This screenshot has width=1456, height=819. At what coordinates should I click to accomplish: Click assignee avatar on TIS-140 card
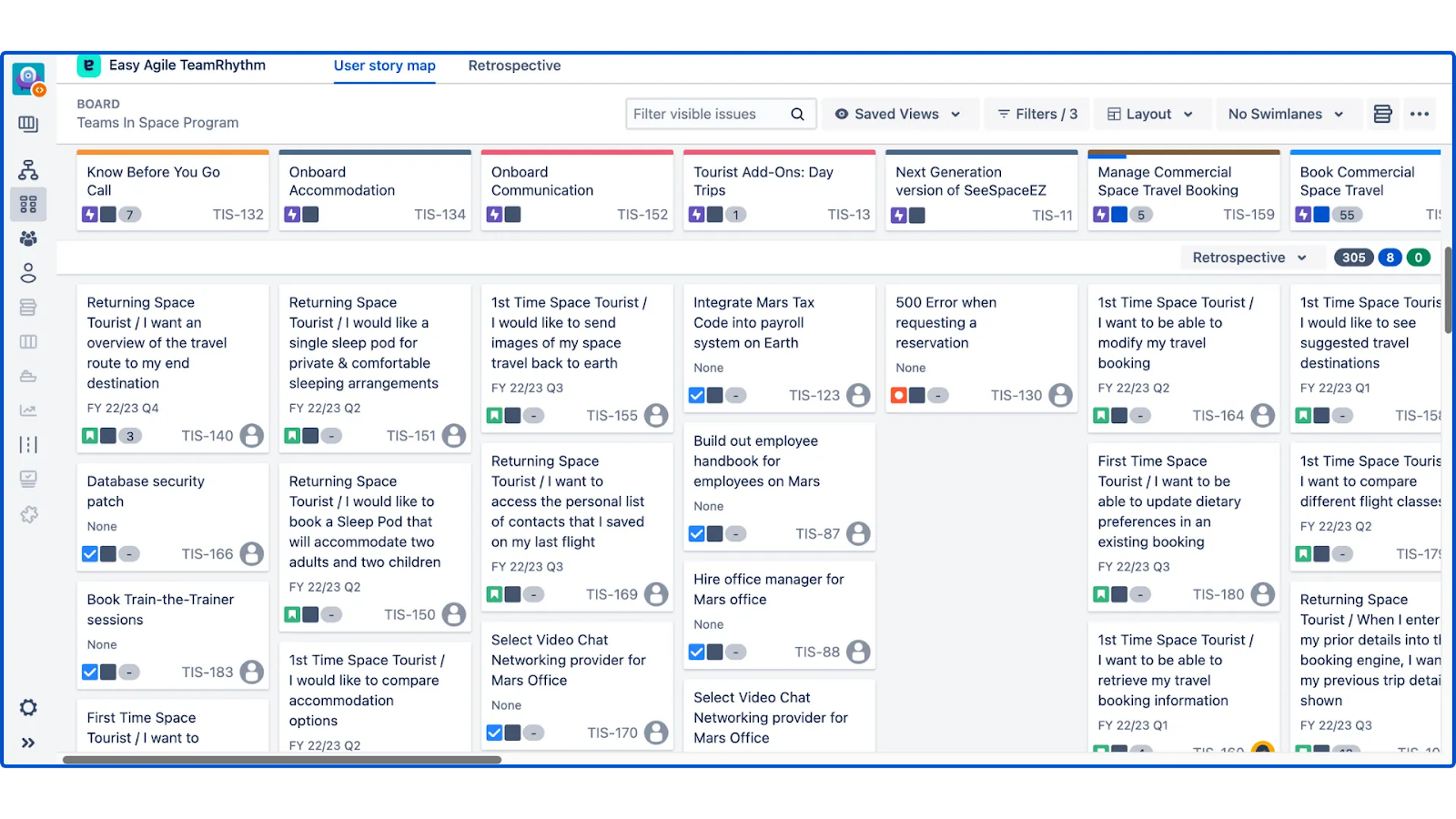[x=252, y=436]
